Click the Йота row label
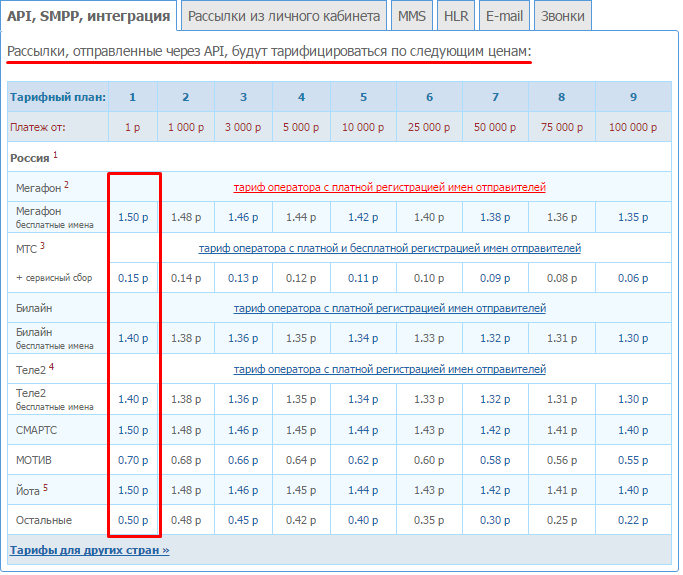The image size is (683, 575). click(31, 490)
